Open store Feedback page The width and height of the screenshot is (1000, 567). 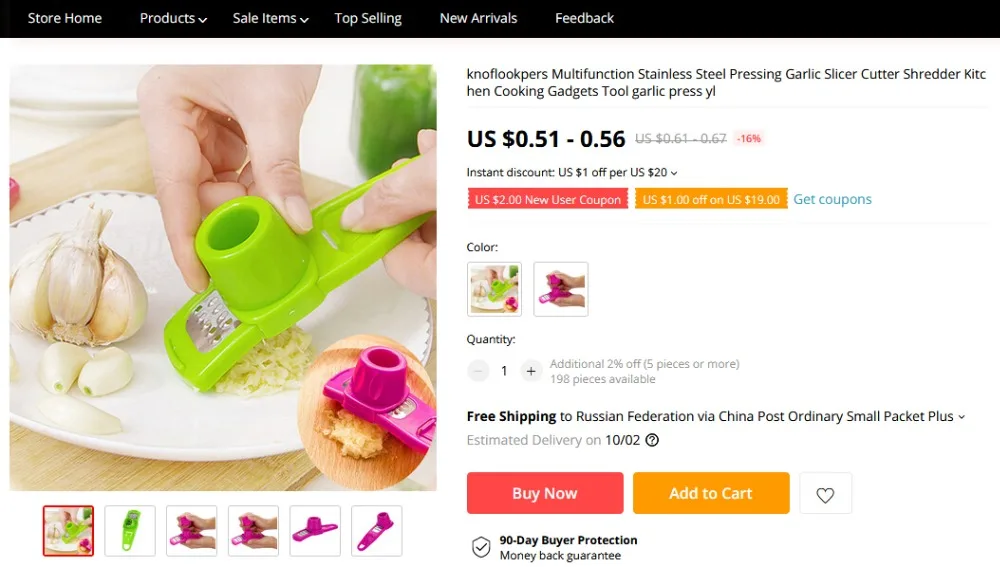tap(584, 18)
